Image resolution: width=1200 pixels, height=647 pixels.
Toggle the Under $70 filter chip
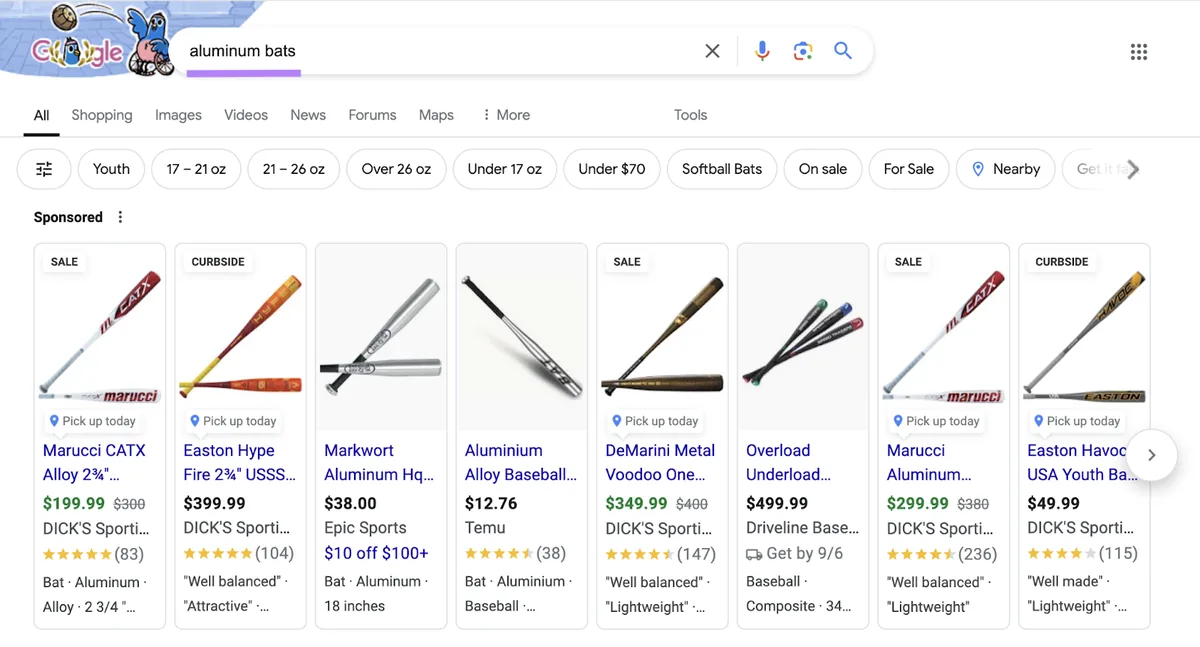[x=612, y=169]
